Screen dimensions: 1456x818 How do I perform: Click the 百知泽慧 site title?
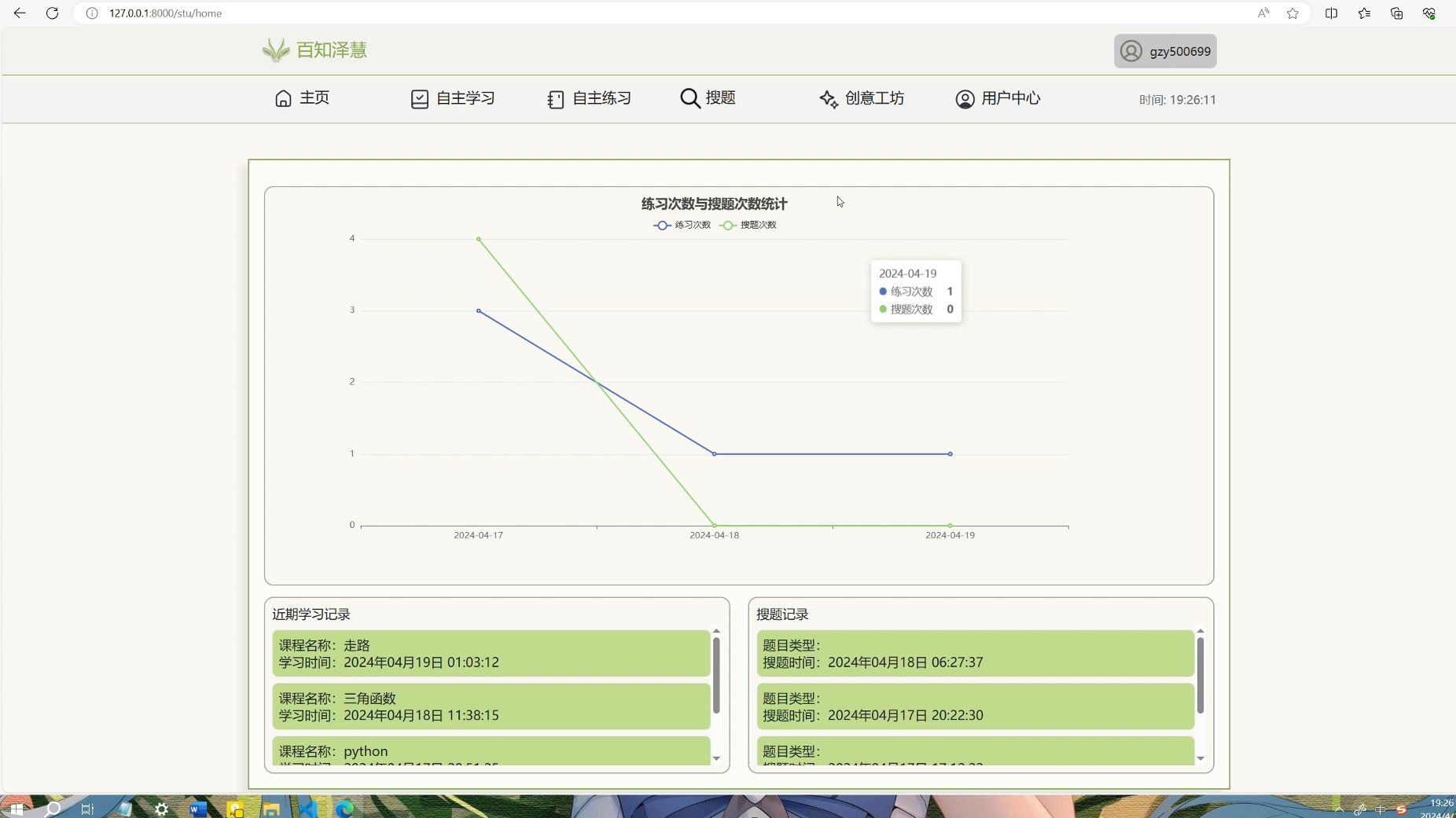(x=332, y=50)
